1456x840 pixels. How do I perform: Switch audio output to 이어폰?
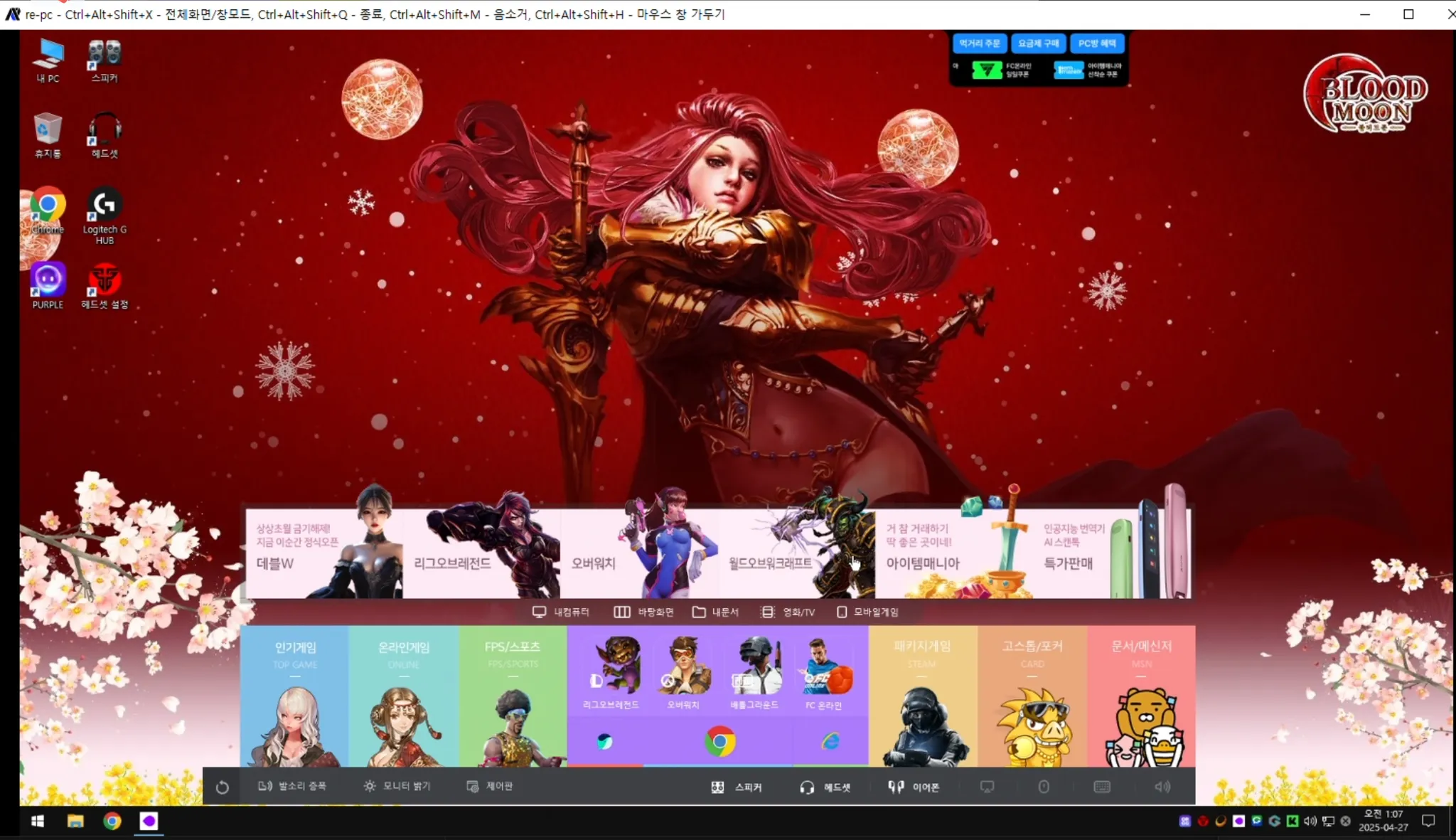[914, 787]
